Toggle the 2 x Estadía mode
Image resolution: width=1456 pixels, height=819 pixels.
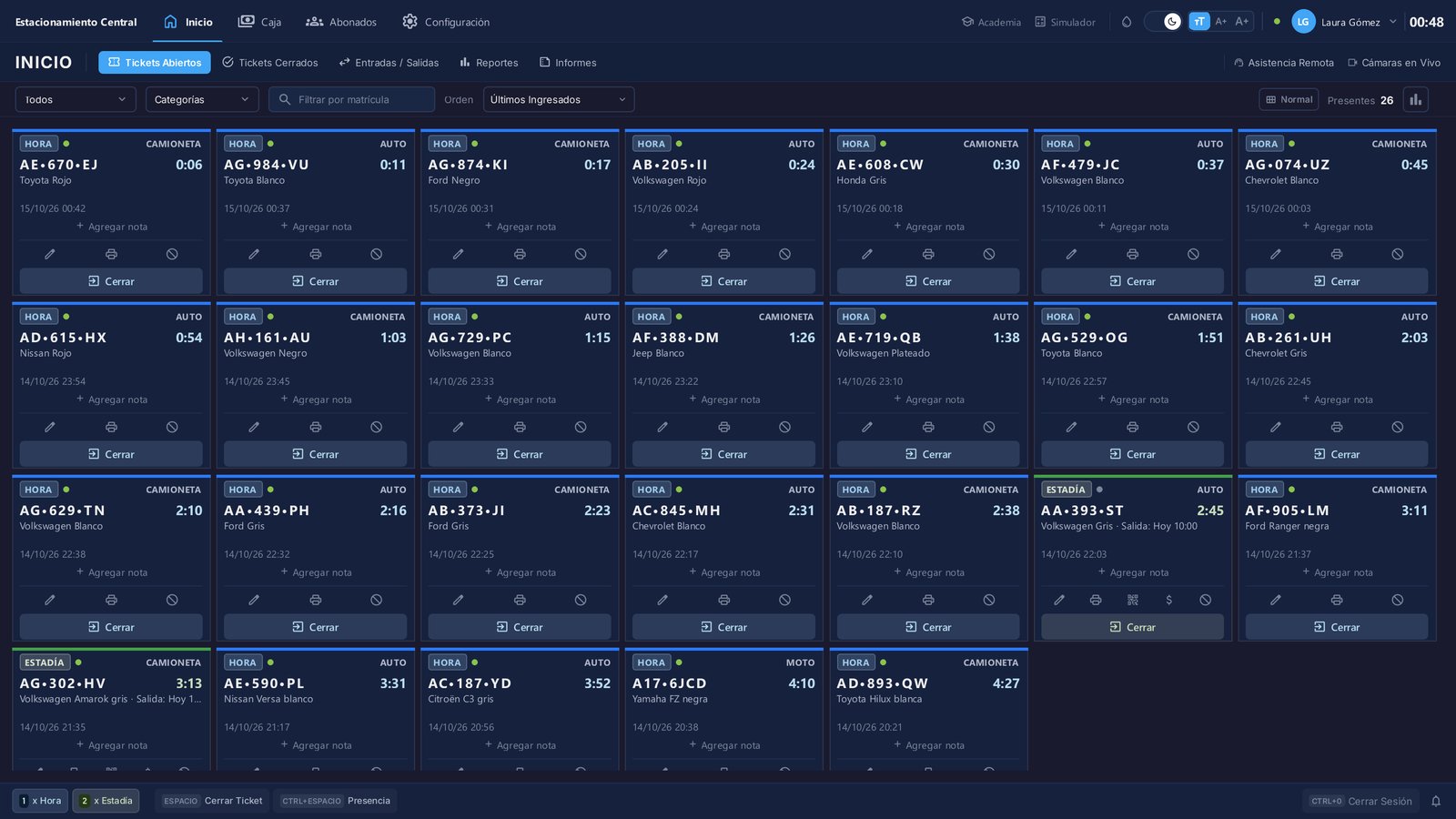[106, 801]
